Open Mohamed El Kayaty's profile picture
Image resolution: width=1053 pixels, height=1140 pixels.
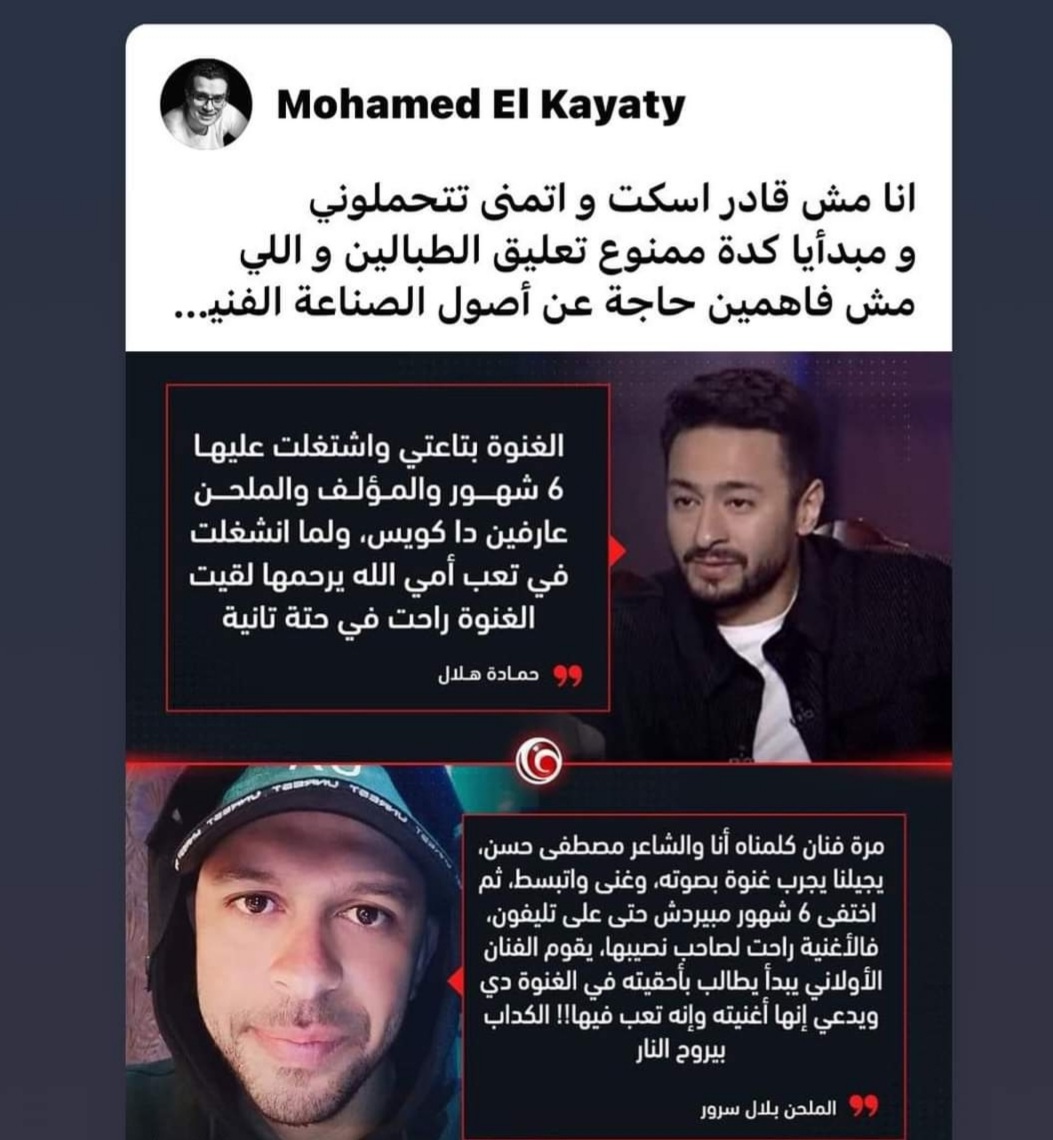pos(206,105)
